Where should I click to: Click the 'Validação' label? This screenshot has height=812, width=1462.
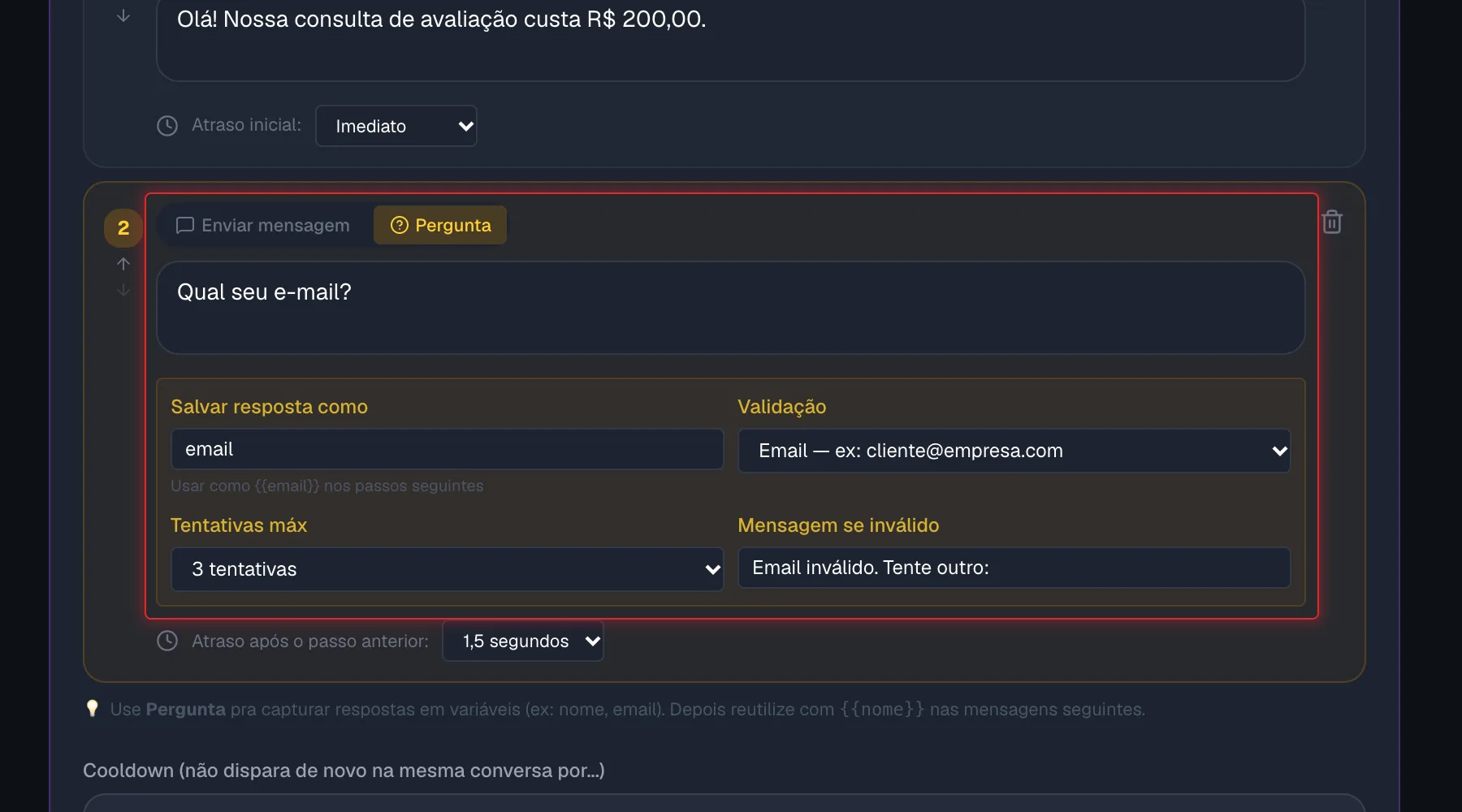tap(782, 407)
